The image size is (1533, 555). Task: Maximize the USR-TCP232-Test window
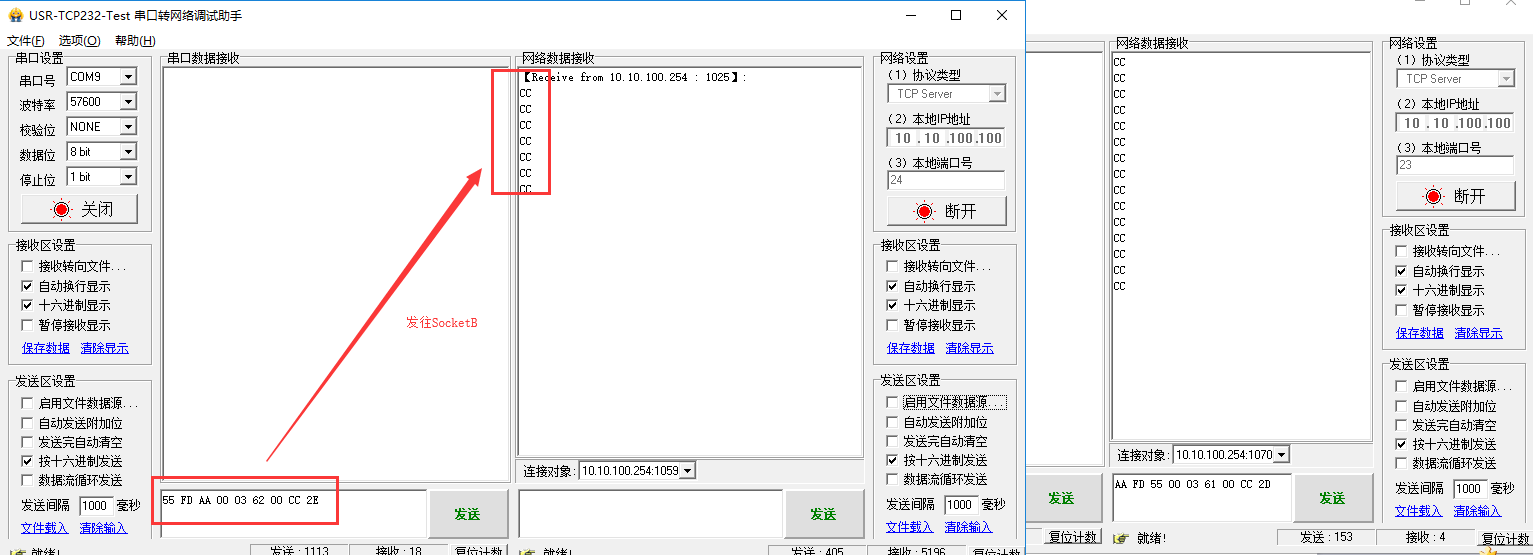pyautogui.click(x=956, y=15)
